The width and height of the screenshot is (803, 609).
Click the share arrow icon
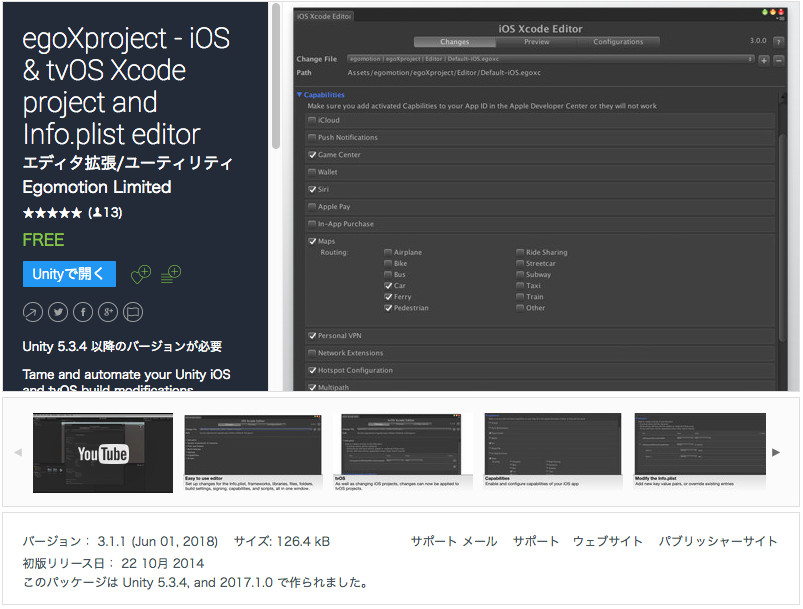(33, 312)
